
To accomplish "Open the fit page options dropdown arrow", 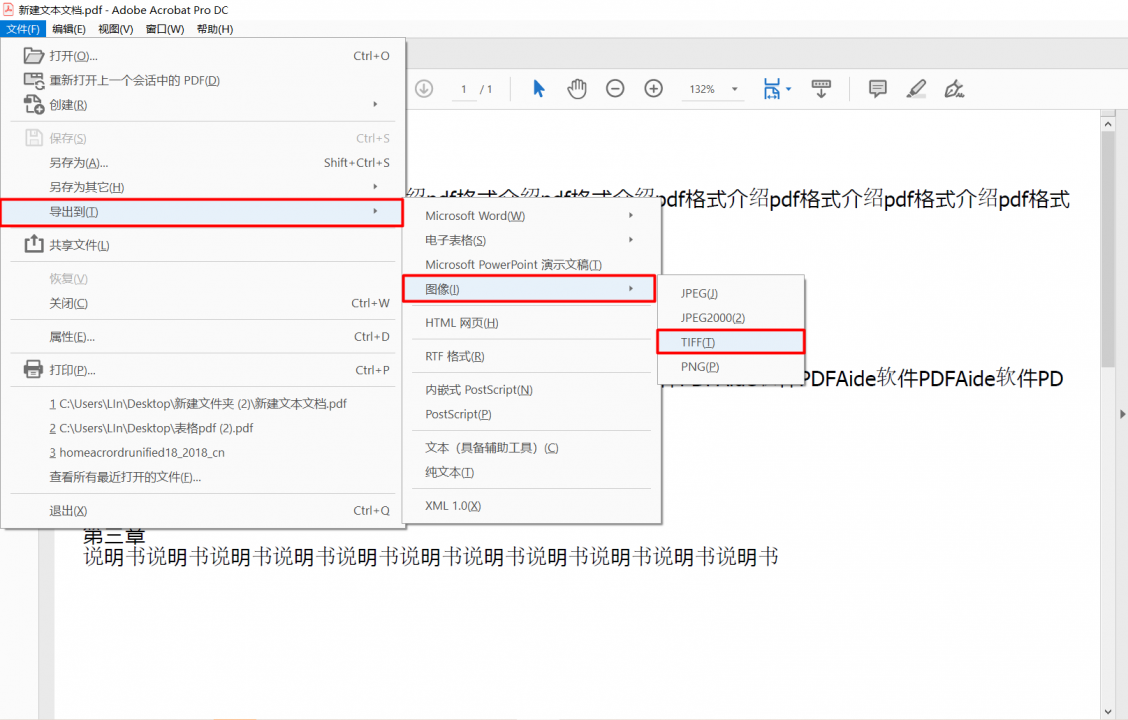I will (x=788, y=89).
